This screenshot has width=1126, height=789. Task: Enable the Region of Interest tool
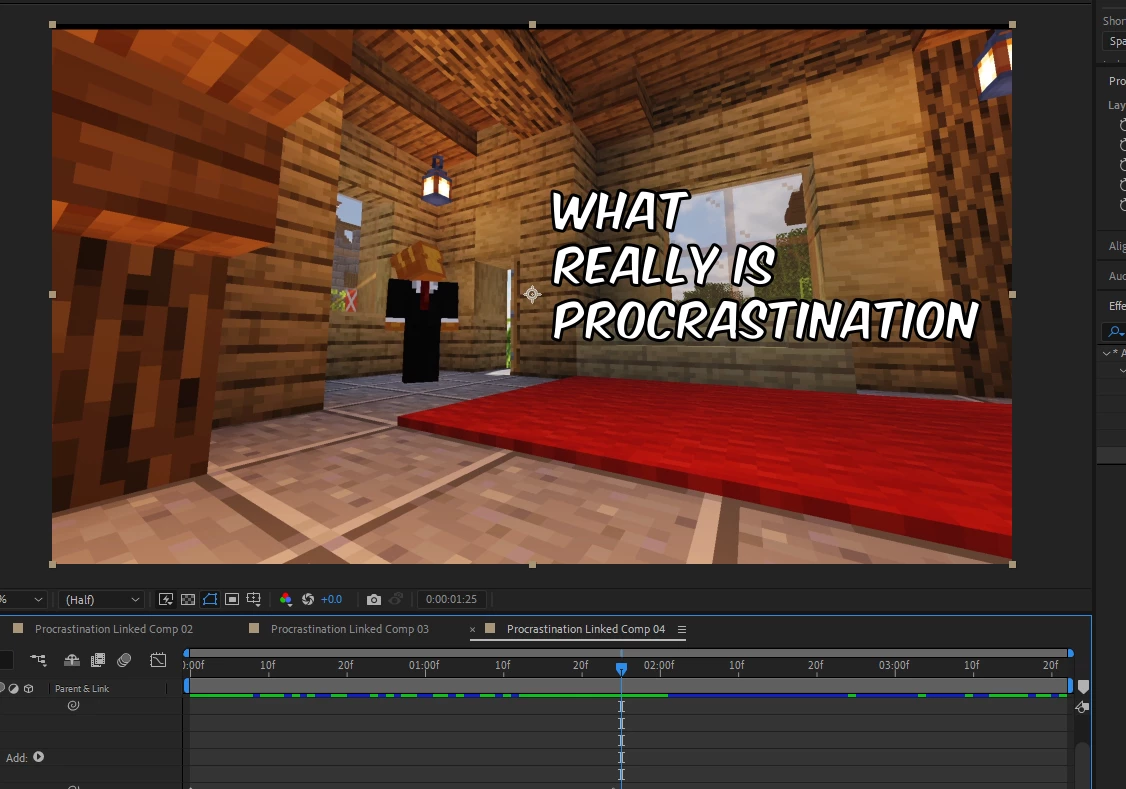click(232, 599)
